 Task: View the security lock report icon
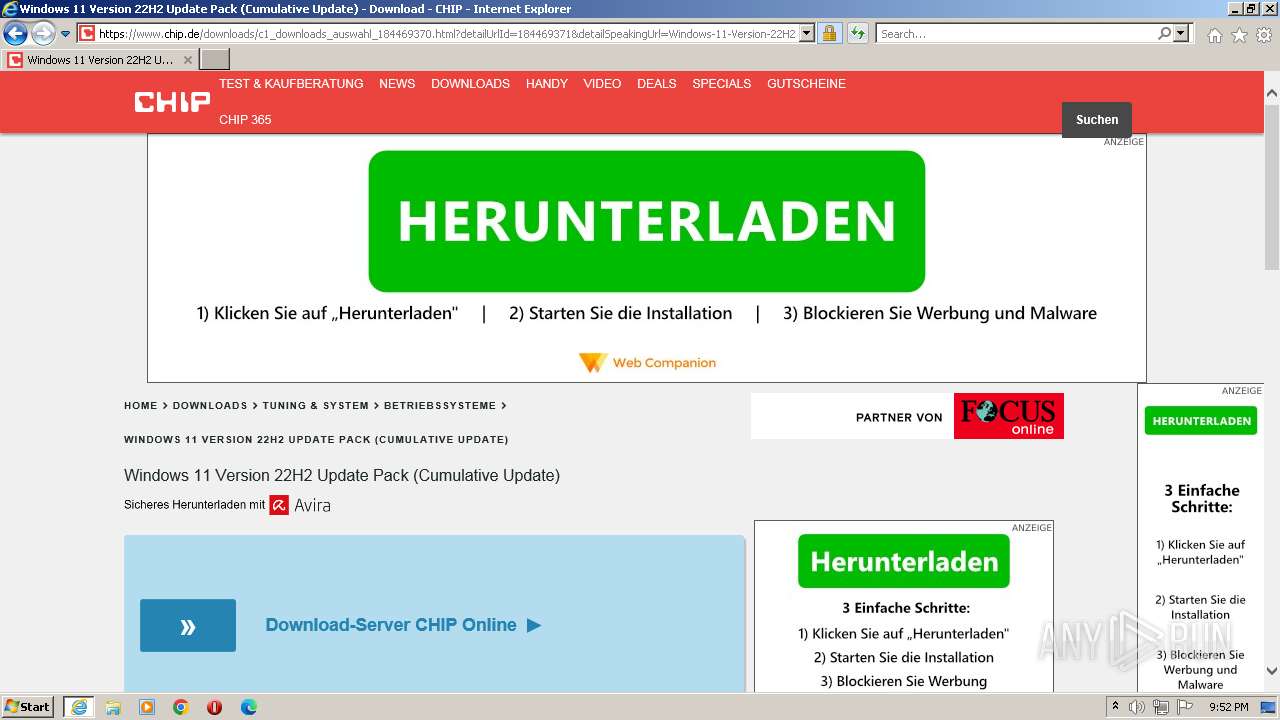click(x=829, y=34)
